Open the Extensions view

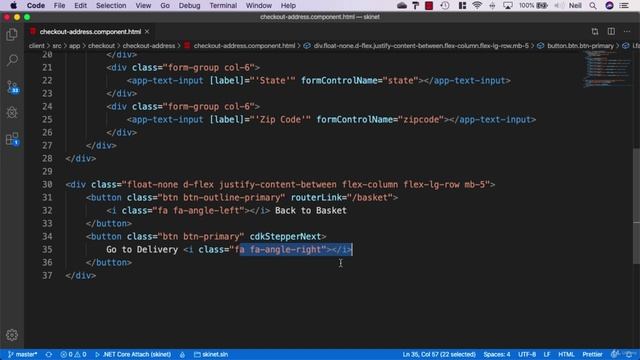(x=12, y=139)
